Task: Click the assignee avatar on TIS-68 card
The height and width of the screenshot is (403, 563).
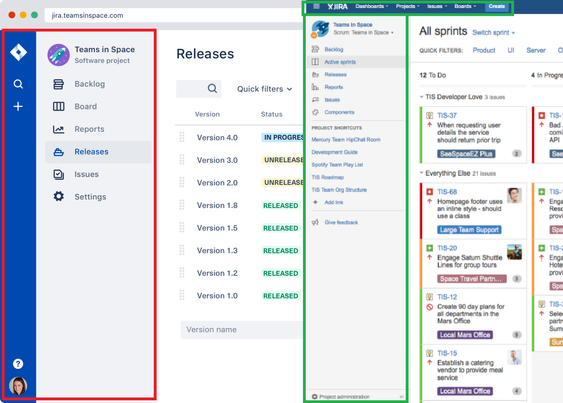Action: tap(514, 195)
